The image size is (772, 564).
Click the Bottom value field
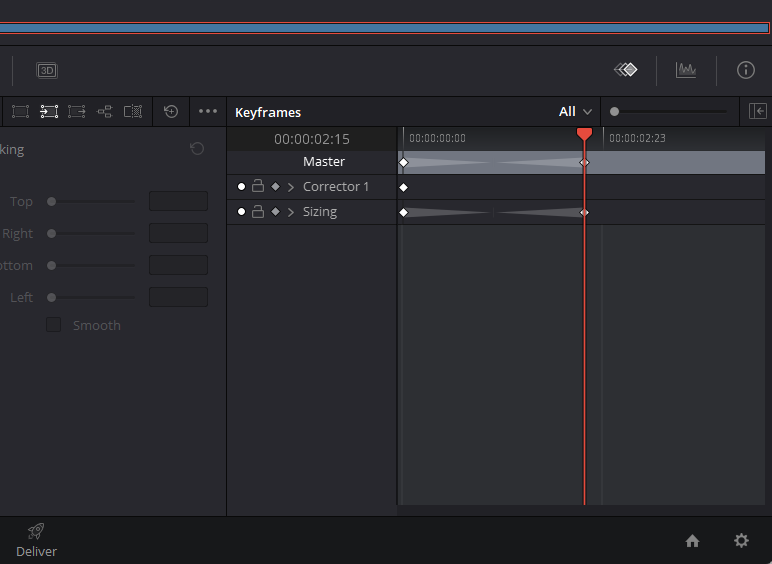coord(178,265)
